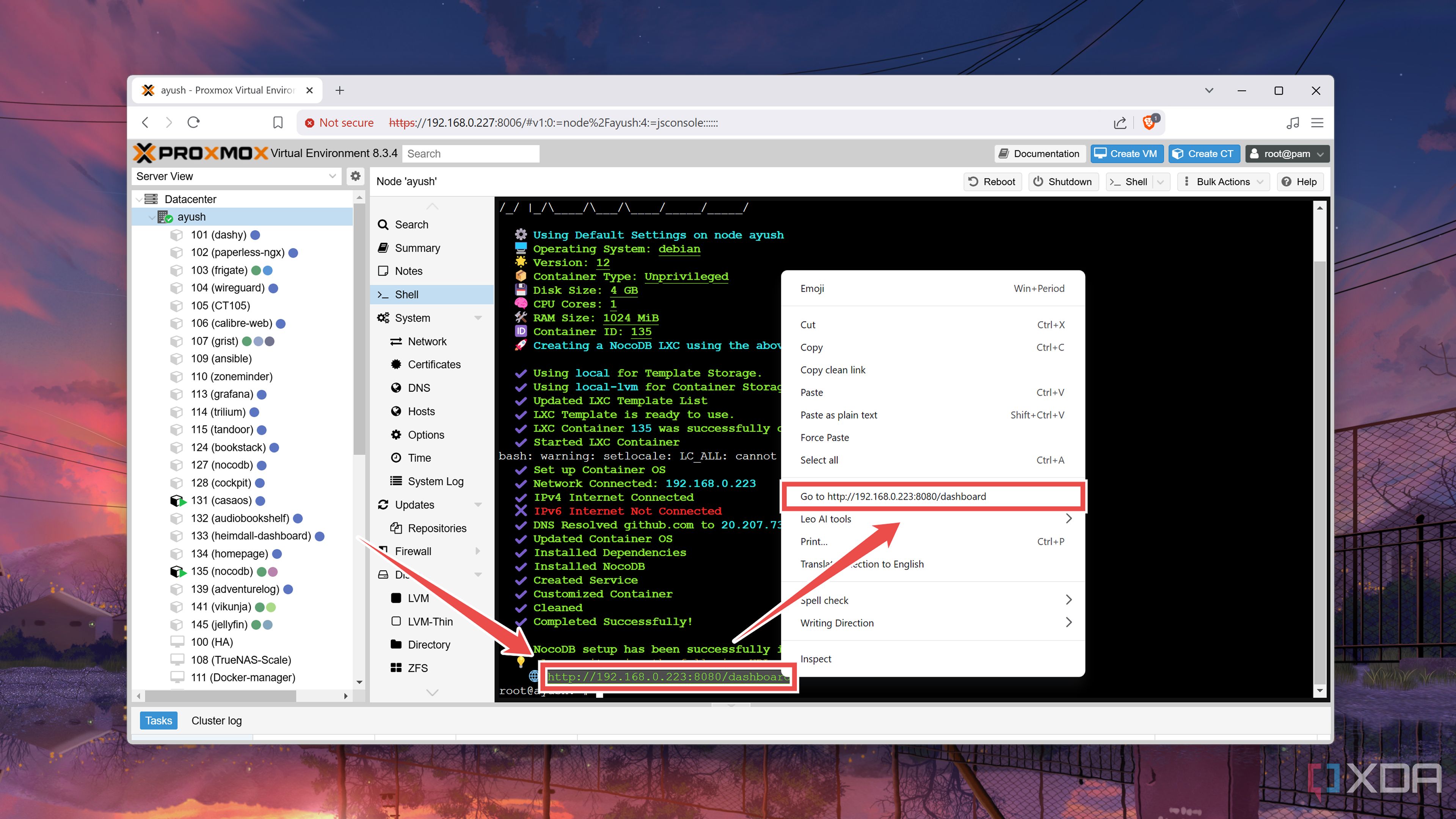Select the Summary panel
This screenshot has height=819, width=1456.
(x=417, y=248)
